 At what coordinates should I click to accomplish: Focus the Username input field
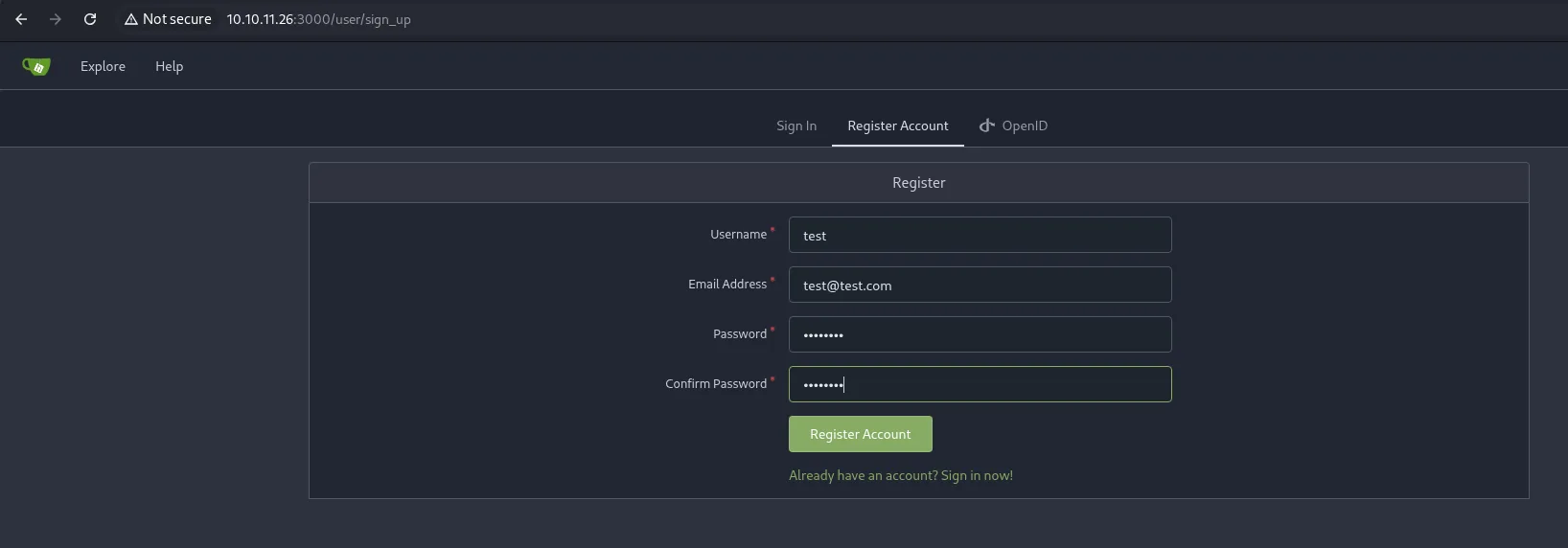coord(980,235)
